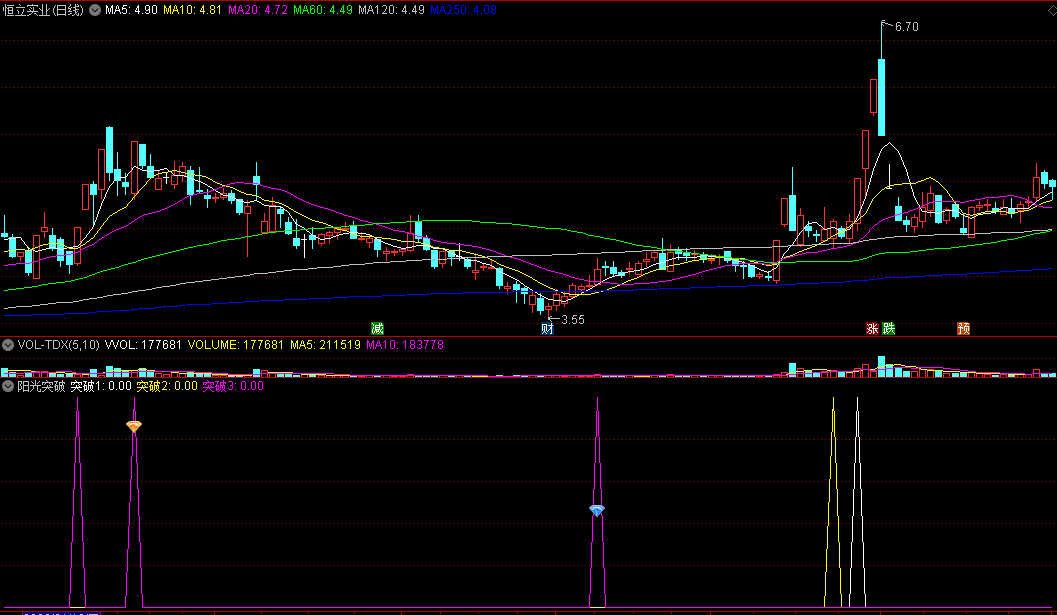Click the 3.55 low price label
Screen dimensions: 1057x615
tap(572, 320)
